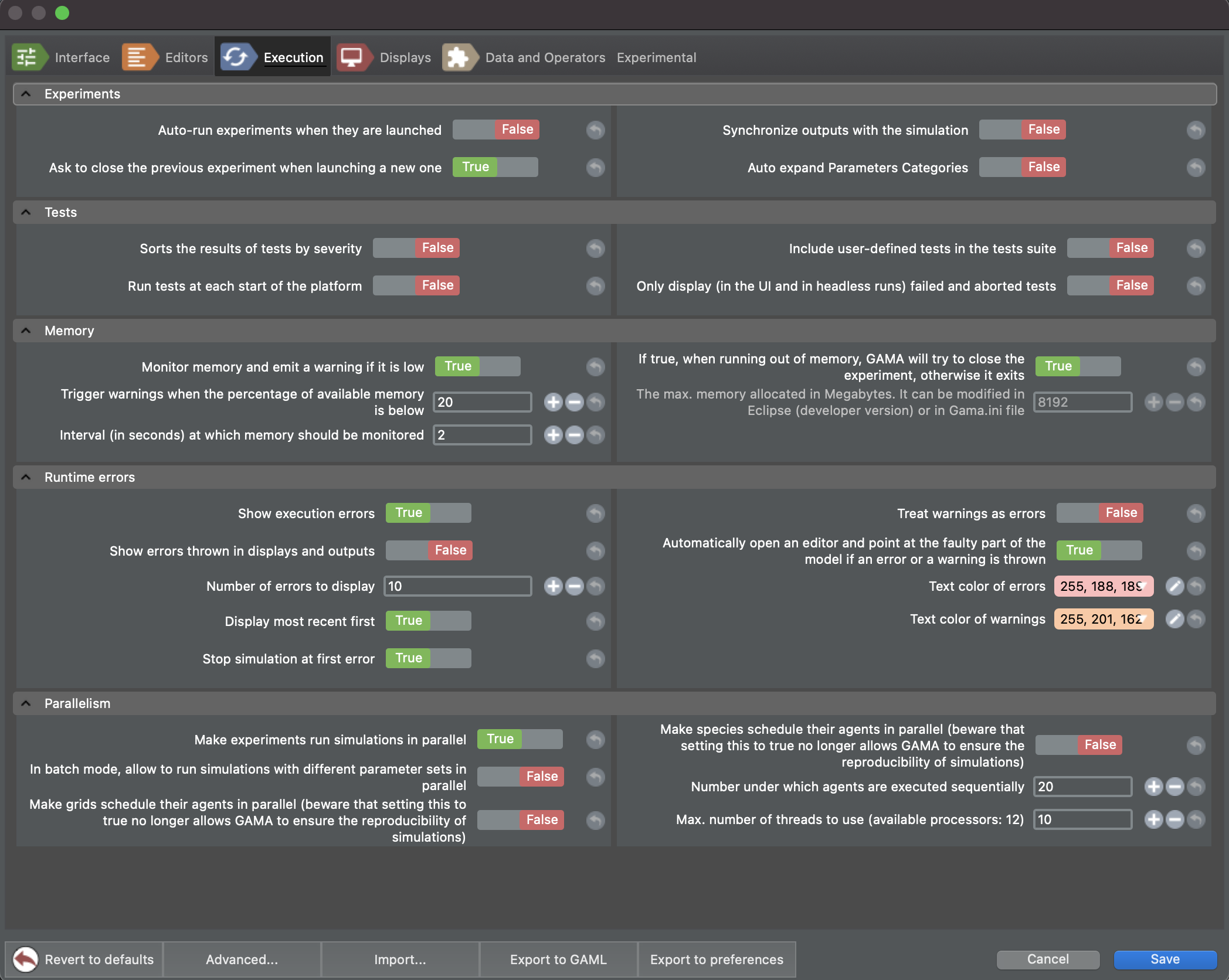This screenshot has width=1229, height=980.
Task: Select the Execution tab
Action: (294, 57)
